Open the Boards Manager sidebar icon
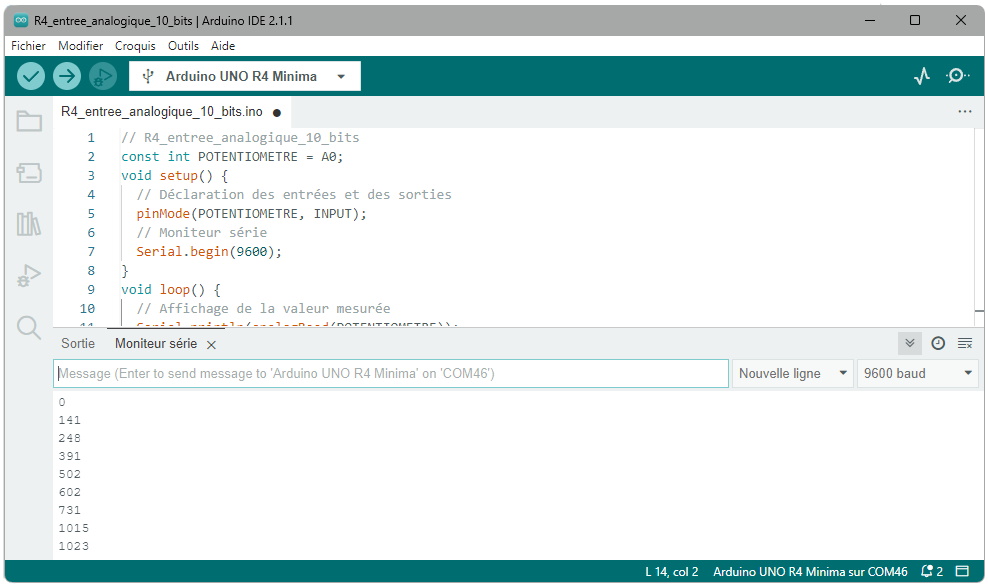The height and width of the screenshot is (588, 988). (29, 173)
